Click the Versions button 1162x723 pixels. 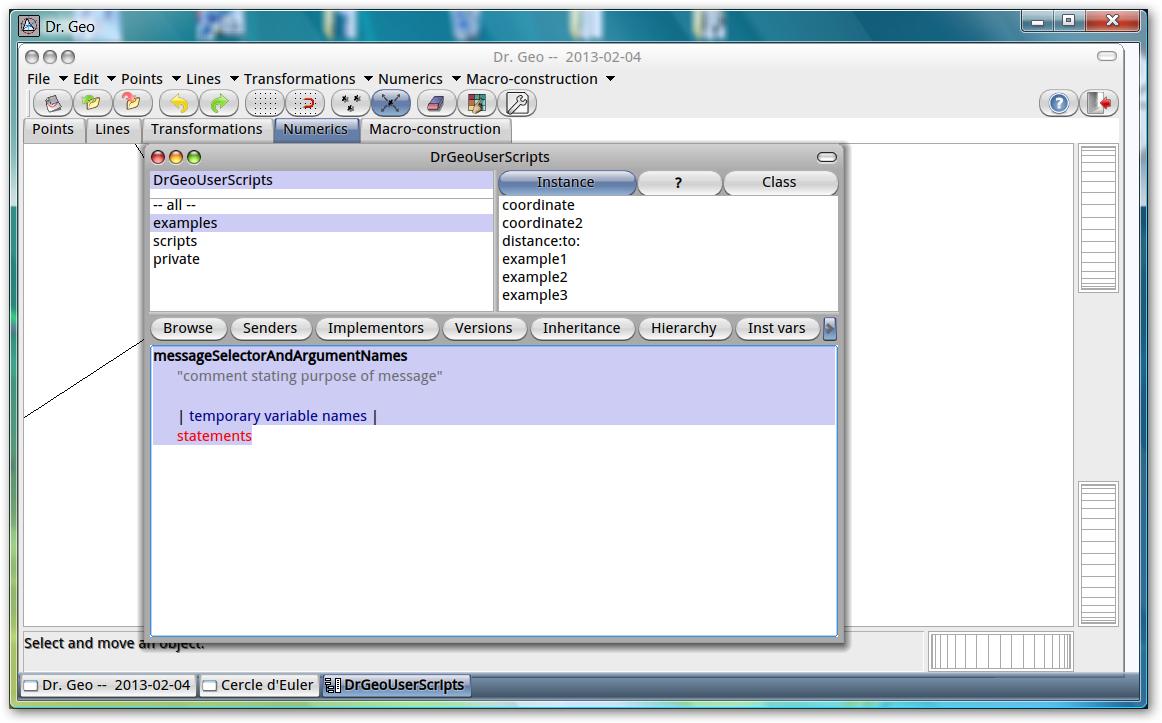484,328
